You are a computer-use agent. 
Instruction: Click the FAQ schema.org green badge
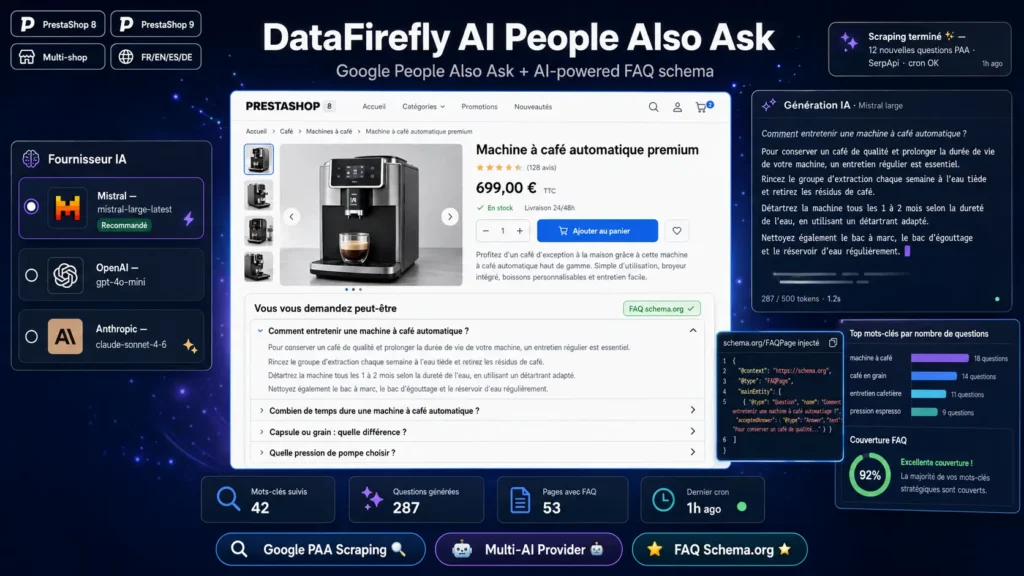point(661,308)
